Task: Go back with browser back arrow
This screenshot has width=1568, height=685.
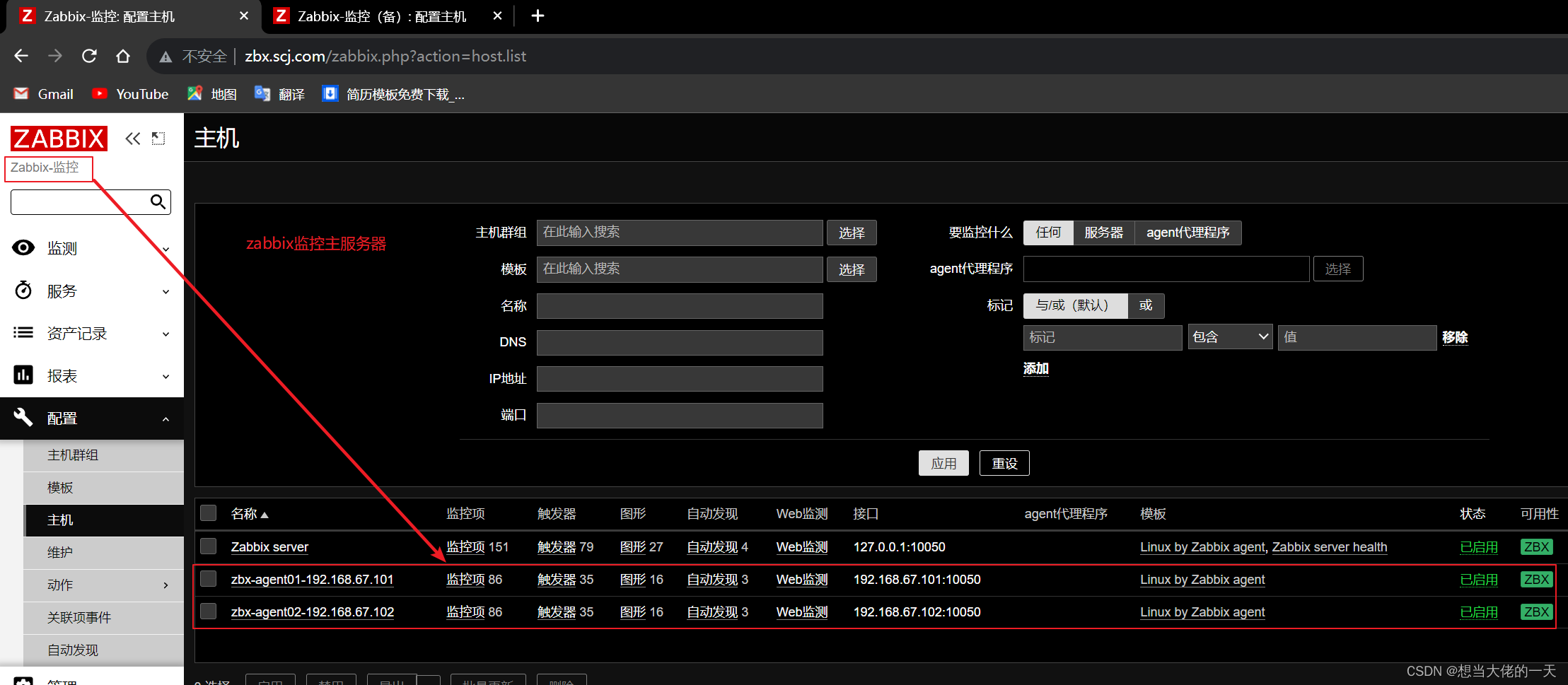Action: (x=21, y=56)
